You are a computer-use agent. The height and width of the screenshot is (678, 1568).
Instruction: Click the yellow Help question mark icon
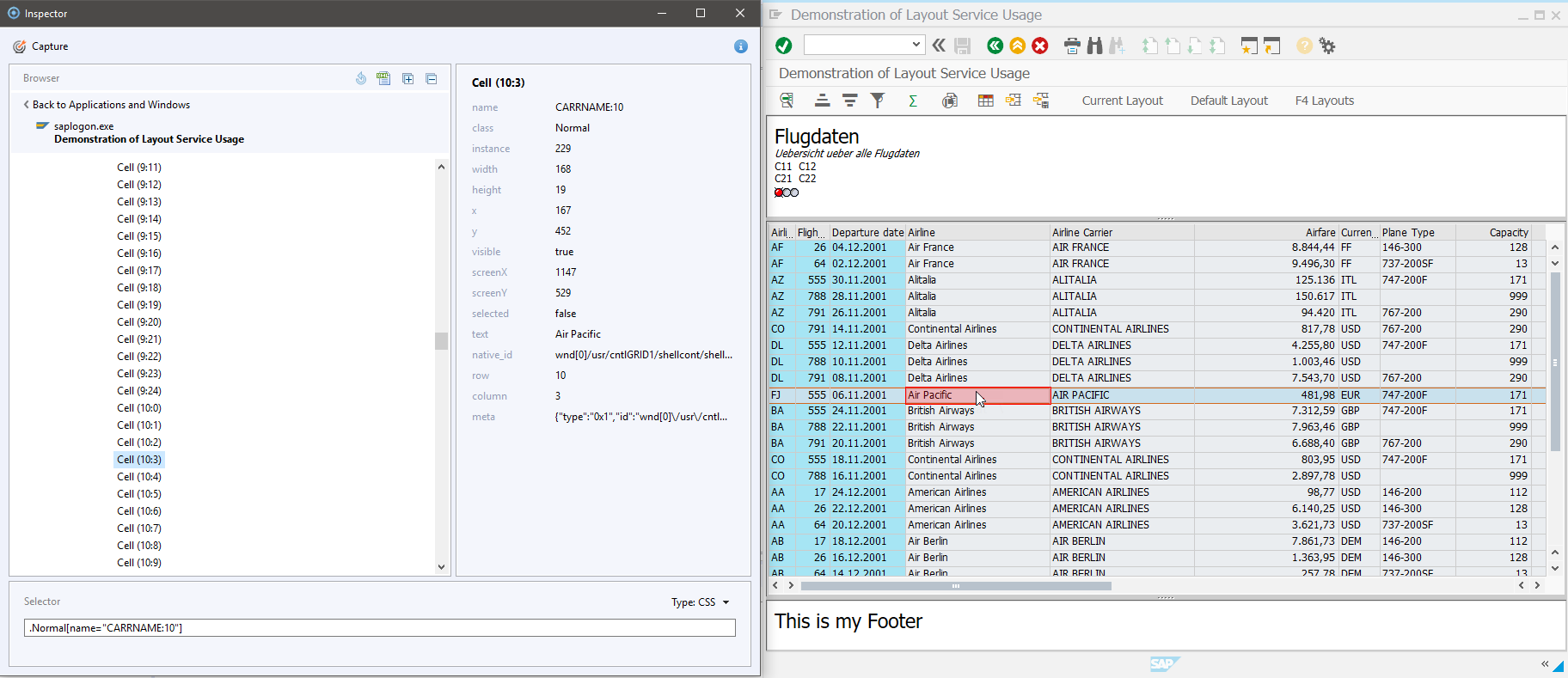click(1304, 46)
